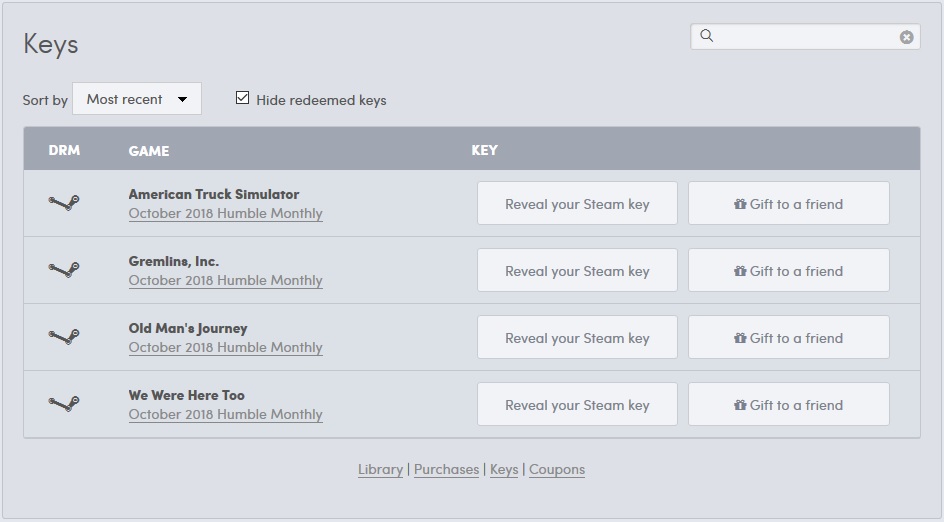Uncheck the Hide redeemed keys checkbox
Image resolution: width=944 pixels, height=522 pixels.
coord(242,98)
